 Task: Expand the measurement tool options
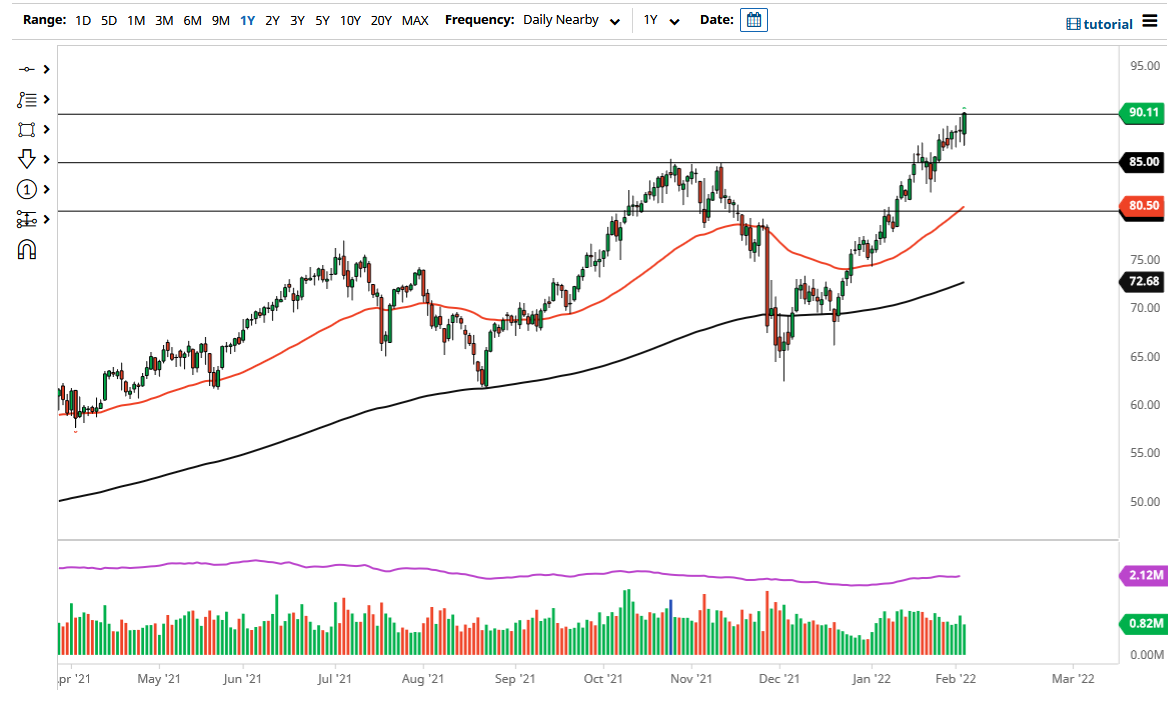point(46,220)
